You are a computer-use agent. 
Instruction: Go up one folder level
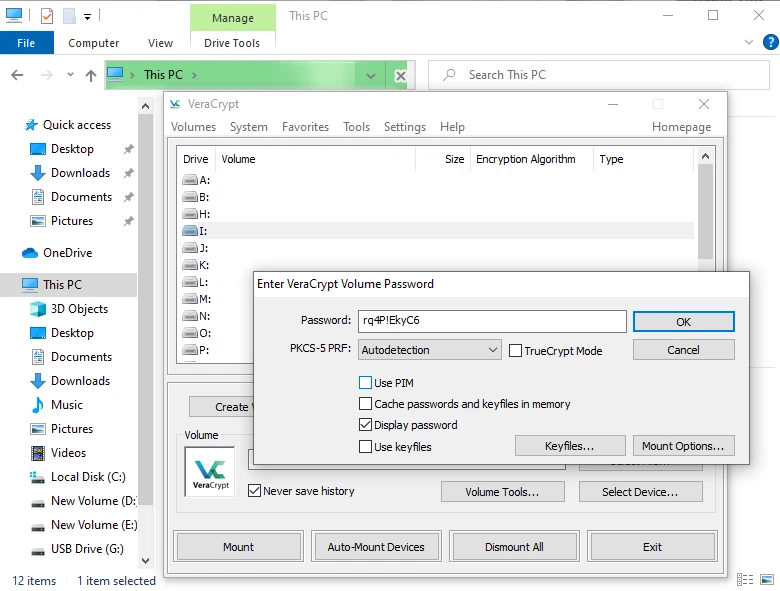tap(91, 75)
